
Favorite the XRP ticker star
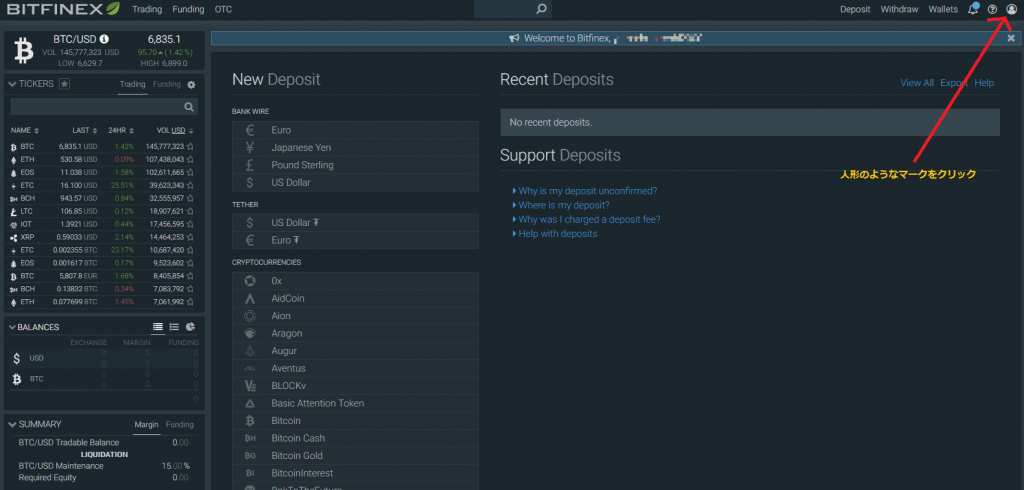click(x=190, y=237)
